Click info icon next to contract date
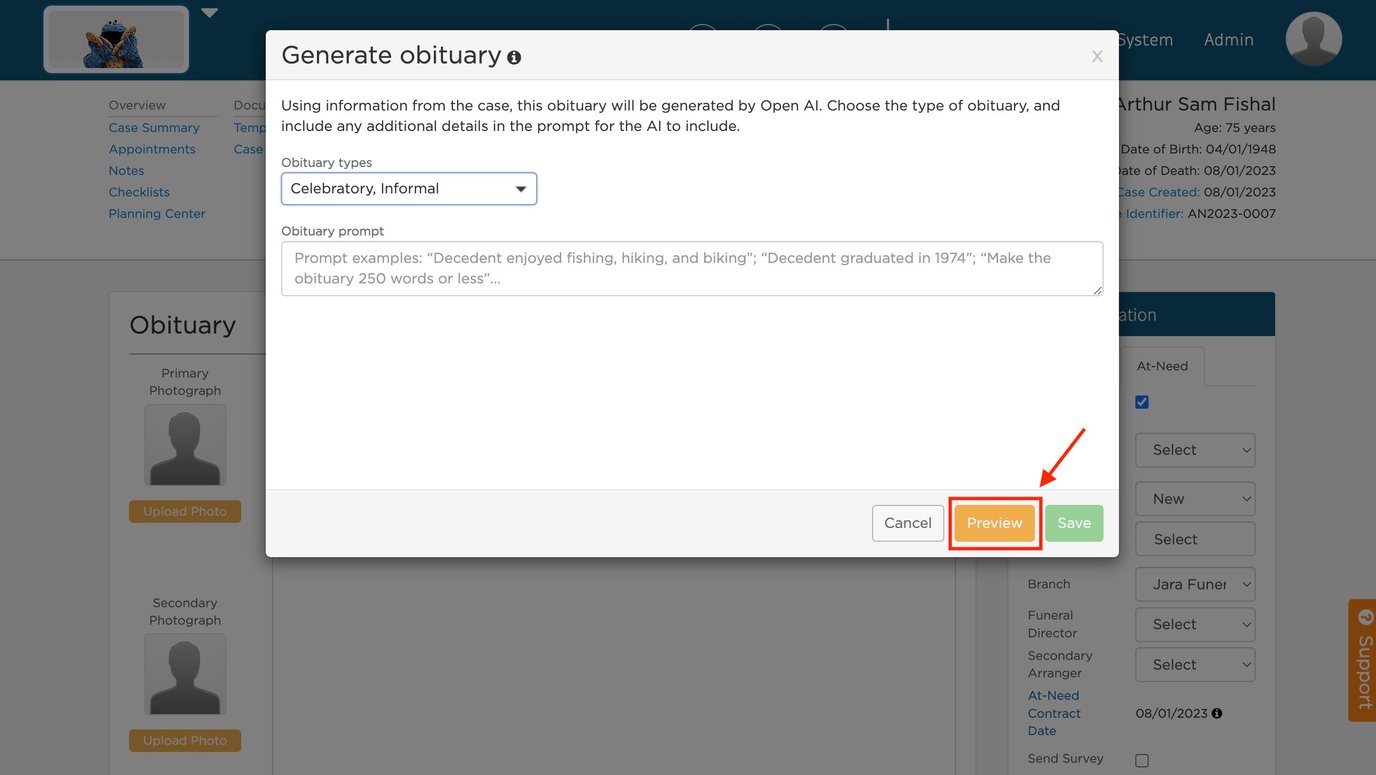This screenshot has width=1376, height=775. [x=1217, y=714]
